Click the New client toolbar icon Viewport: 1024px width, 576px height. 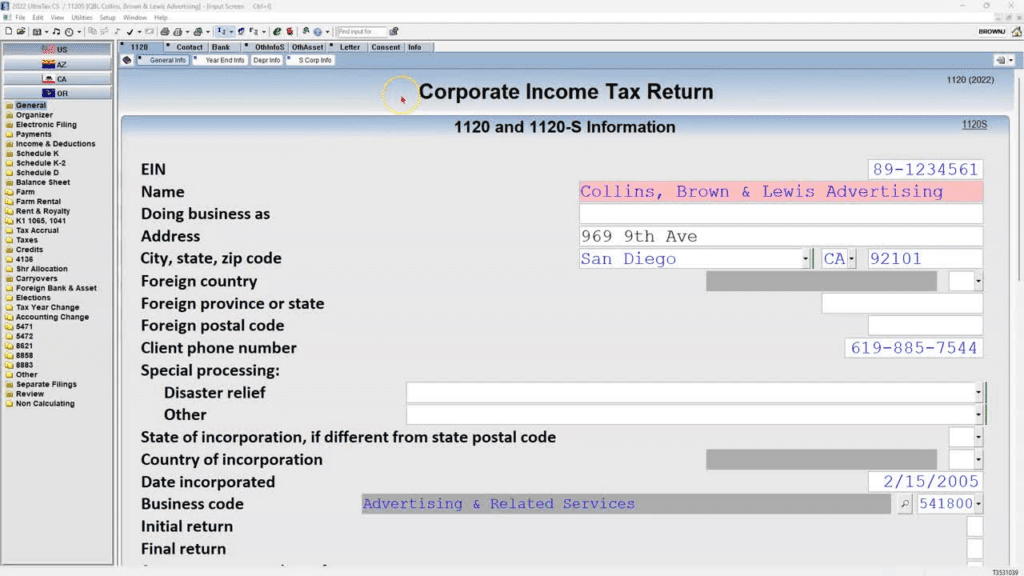(x=8, y=31)
